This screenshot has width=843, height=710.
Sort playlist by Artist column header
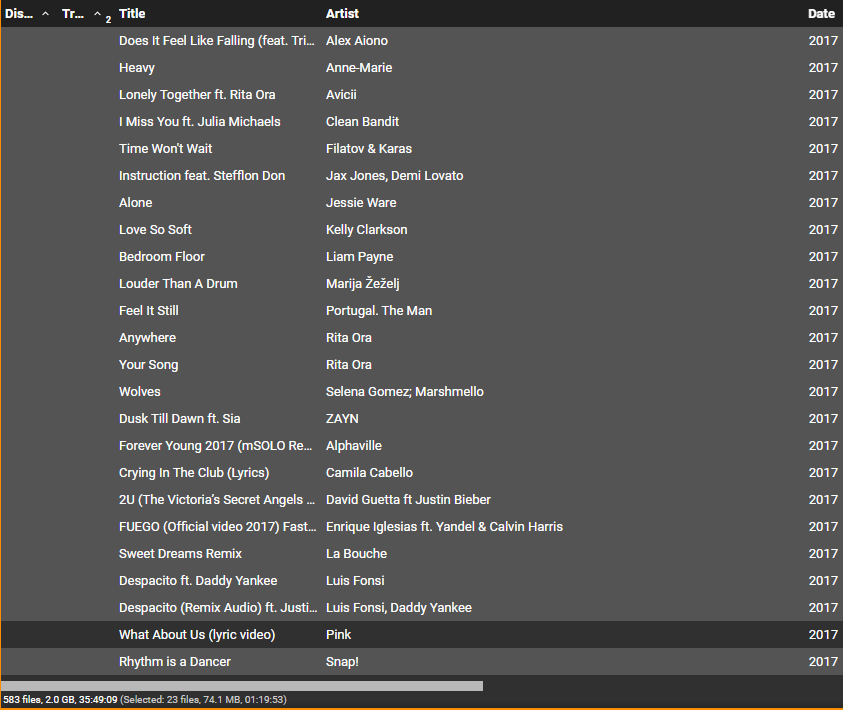(x=342, y=14)
